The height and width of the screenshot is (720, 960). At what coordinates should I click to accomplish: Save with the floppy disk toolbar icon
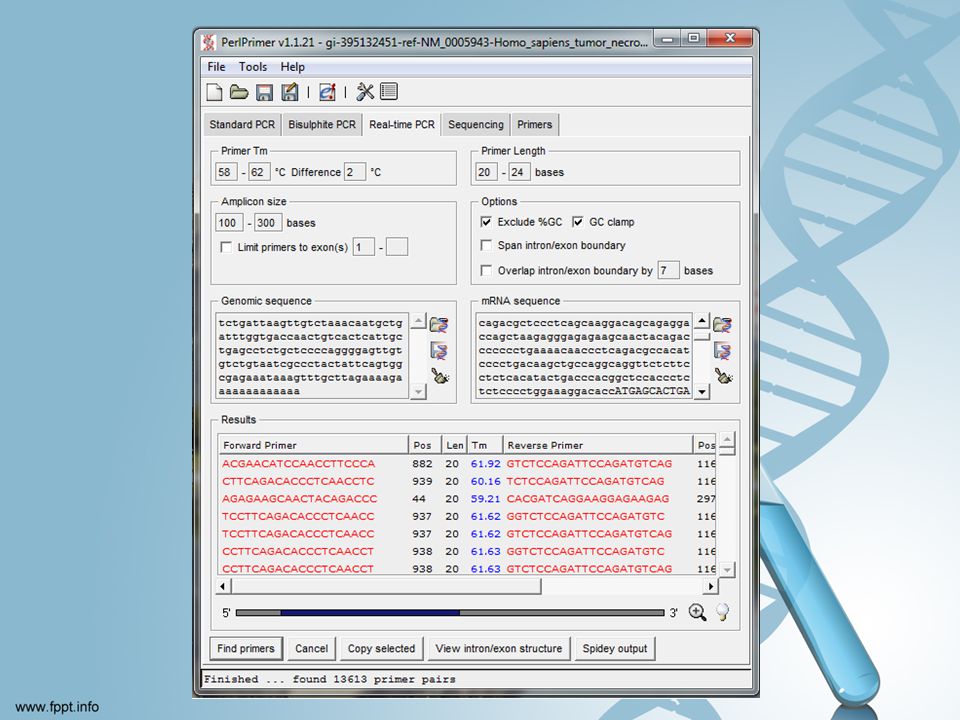pos(264,92)
